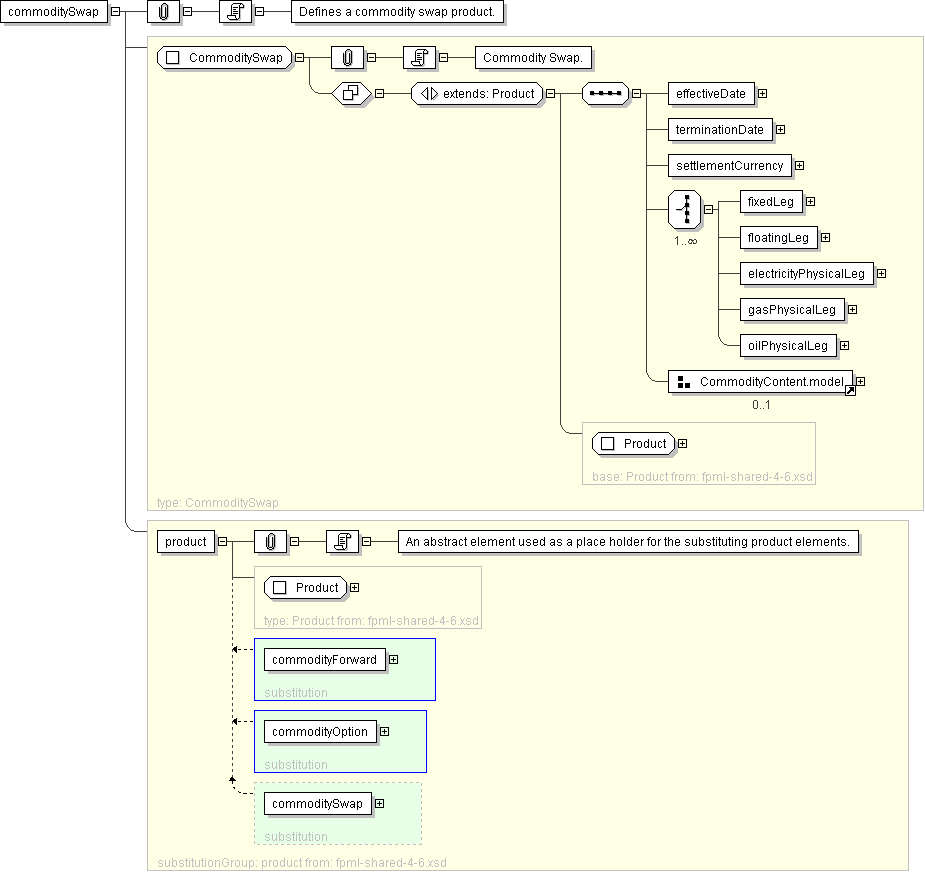925x872 pixels.
Task: Expand the floatingLeg element
Action: click(x=826, y=238)
